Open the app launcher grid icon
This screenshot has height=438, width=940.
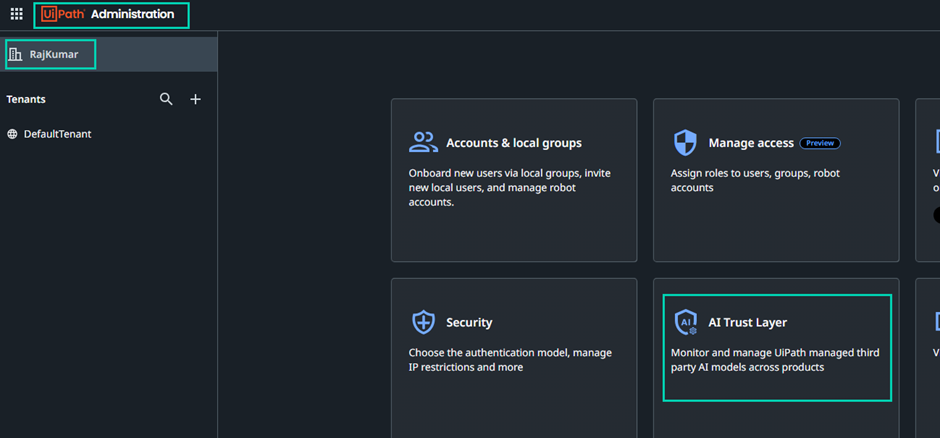click(x=17, y=14)
